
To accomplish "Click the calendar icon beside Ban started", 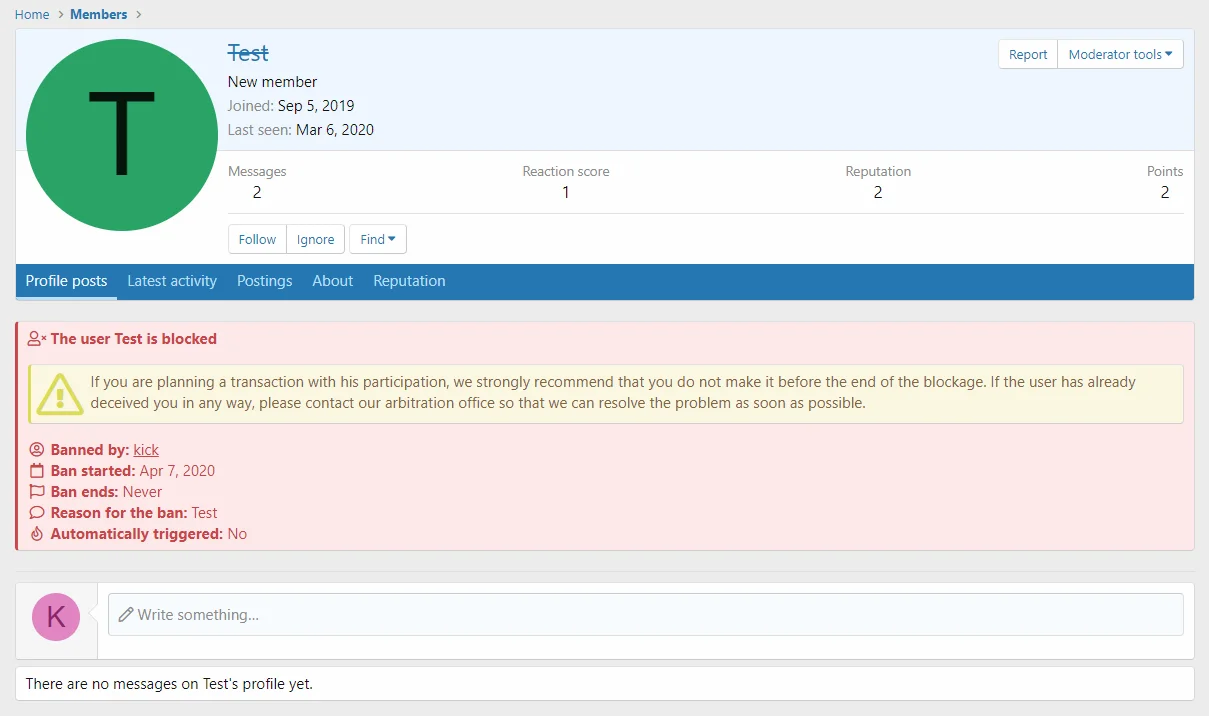I will tap(37, 471).
